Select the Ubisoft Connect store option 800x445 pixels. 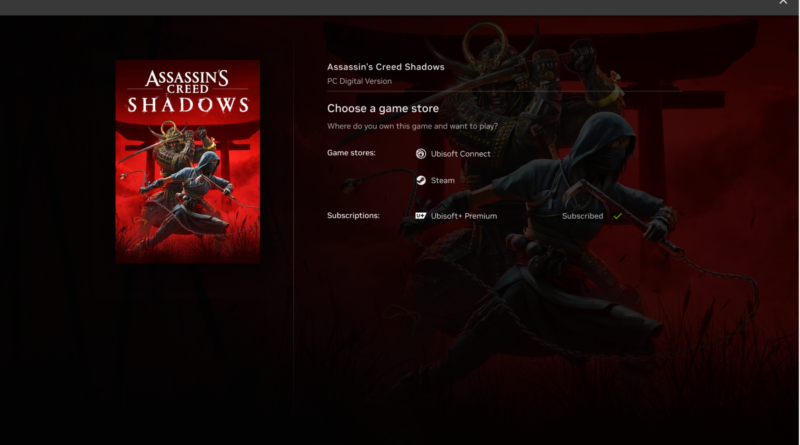tap(460, 154)
